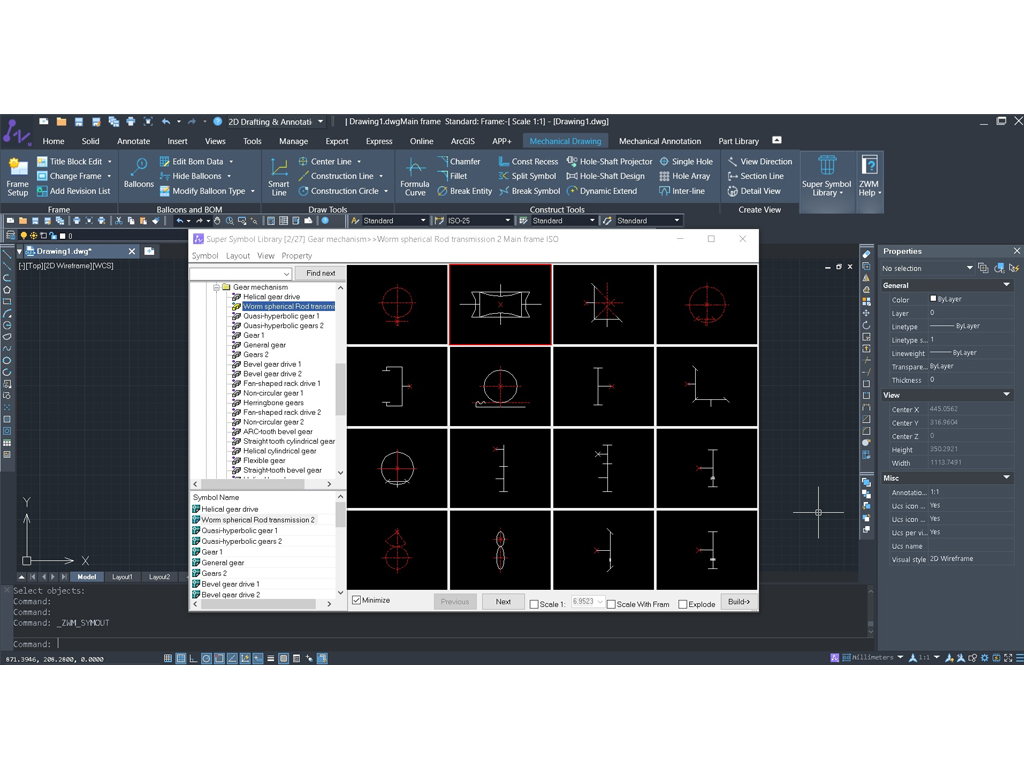Open the Formula Curve tool
This screenshot has height=768, width=1024.
click(415, 174)
